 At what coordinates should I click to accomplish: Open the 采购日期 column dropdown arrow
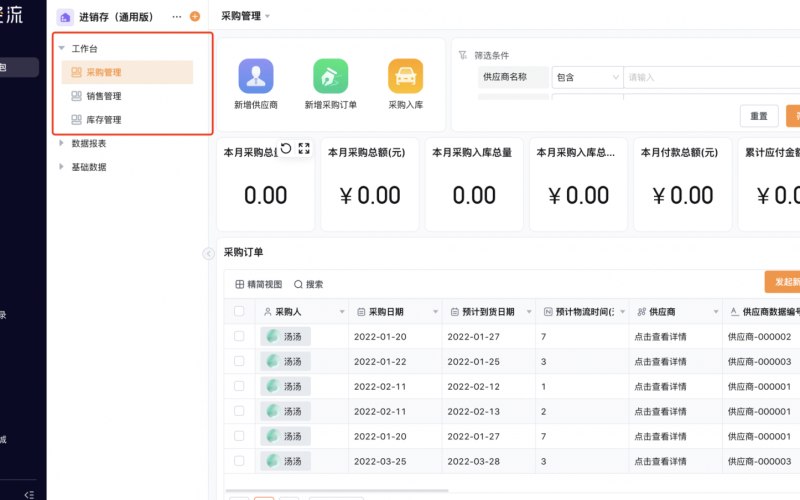435,312
